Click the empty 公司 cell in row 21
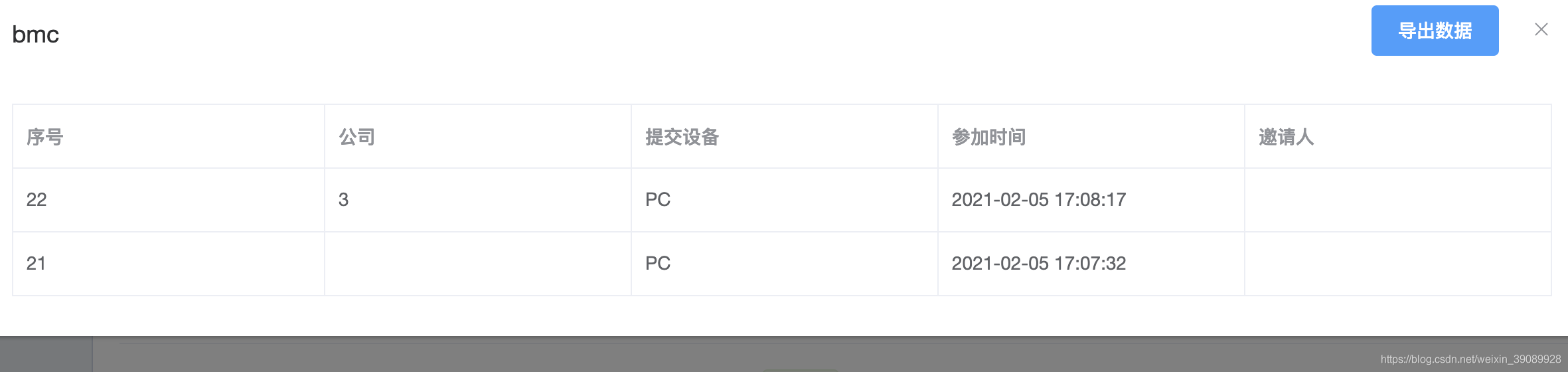Viewport: 1568px width, 372px height. pyautogui.click(x=477, y=264)
